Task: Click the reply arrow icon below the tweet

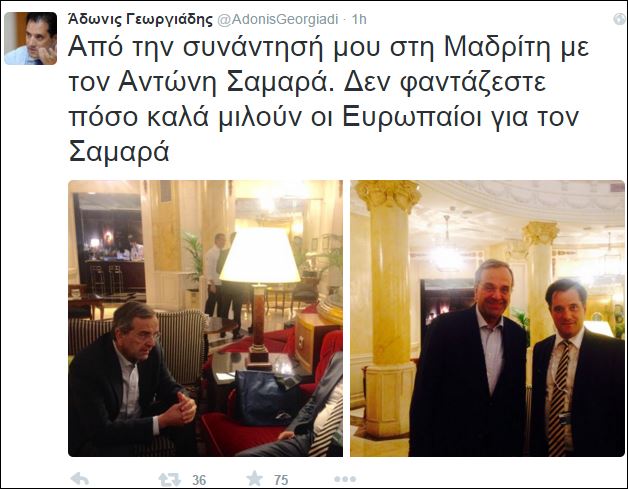Action: click(79, 479)
